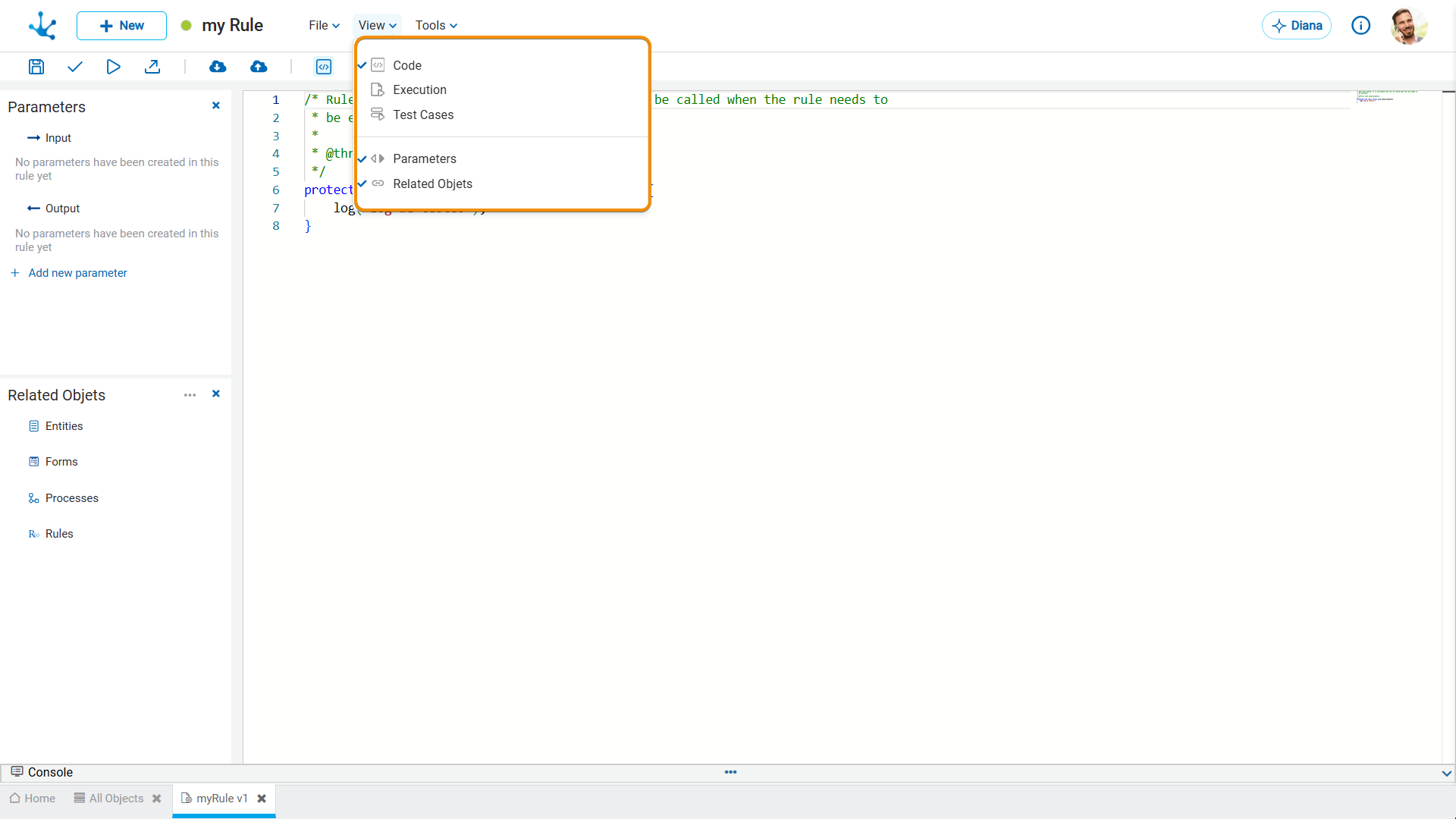
Task: Uncheck Parameters panel in View menu
Action: coord(424,158)
